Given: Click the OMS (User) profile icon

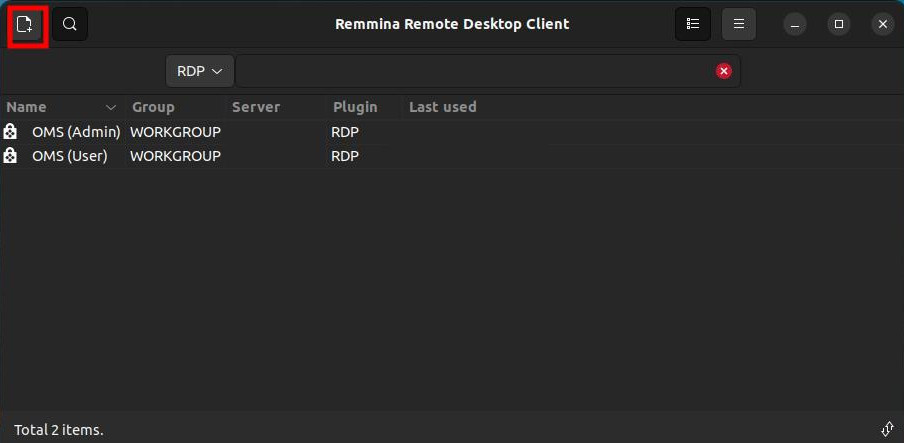Looking at the screenshot, I should [10, 156].
